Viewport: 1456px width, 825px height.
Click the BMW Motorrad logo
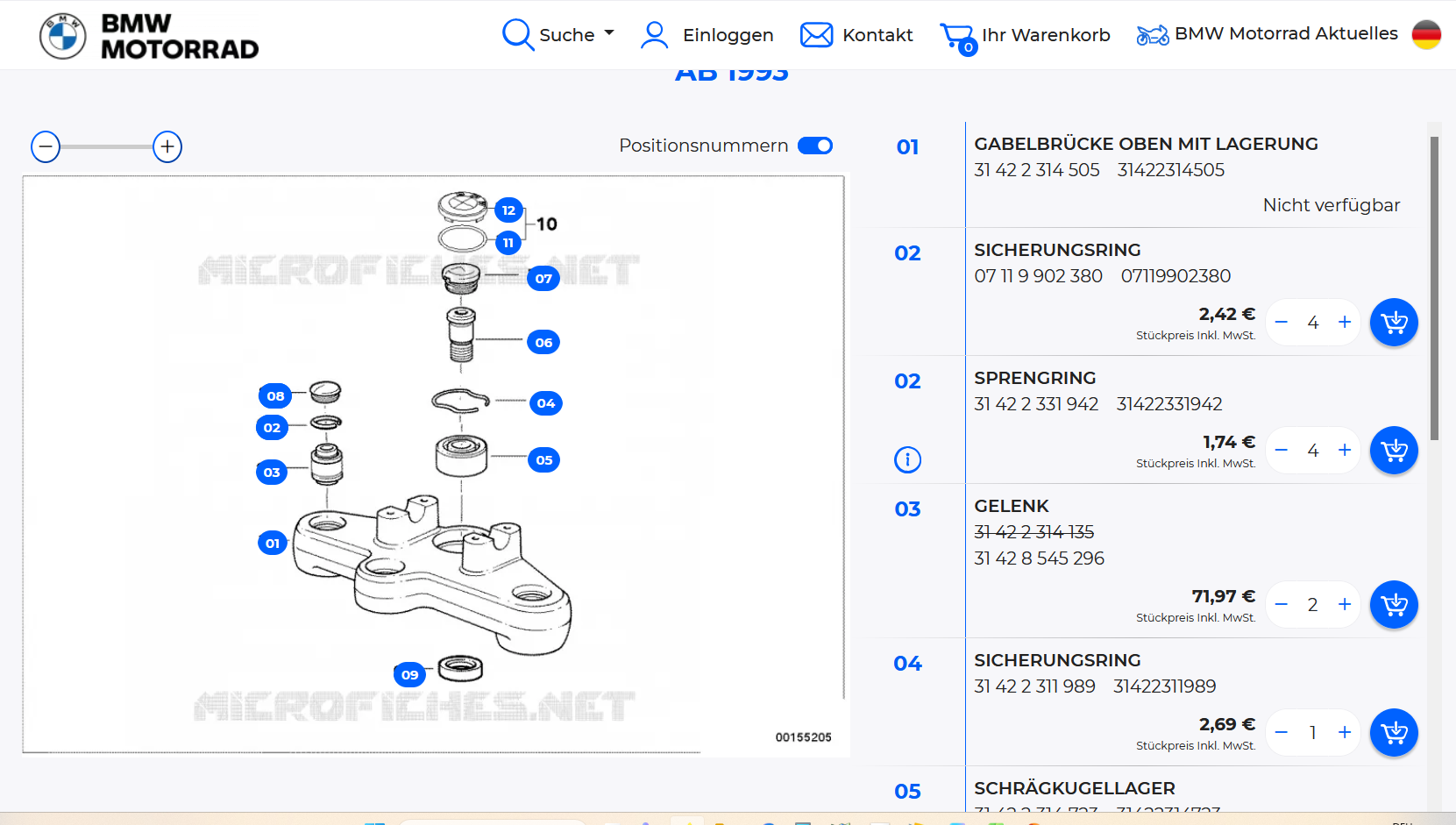pos(149,36)
